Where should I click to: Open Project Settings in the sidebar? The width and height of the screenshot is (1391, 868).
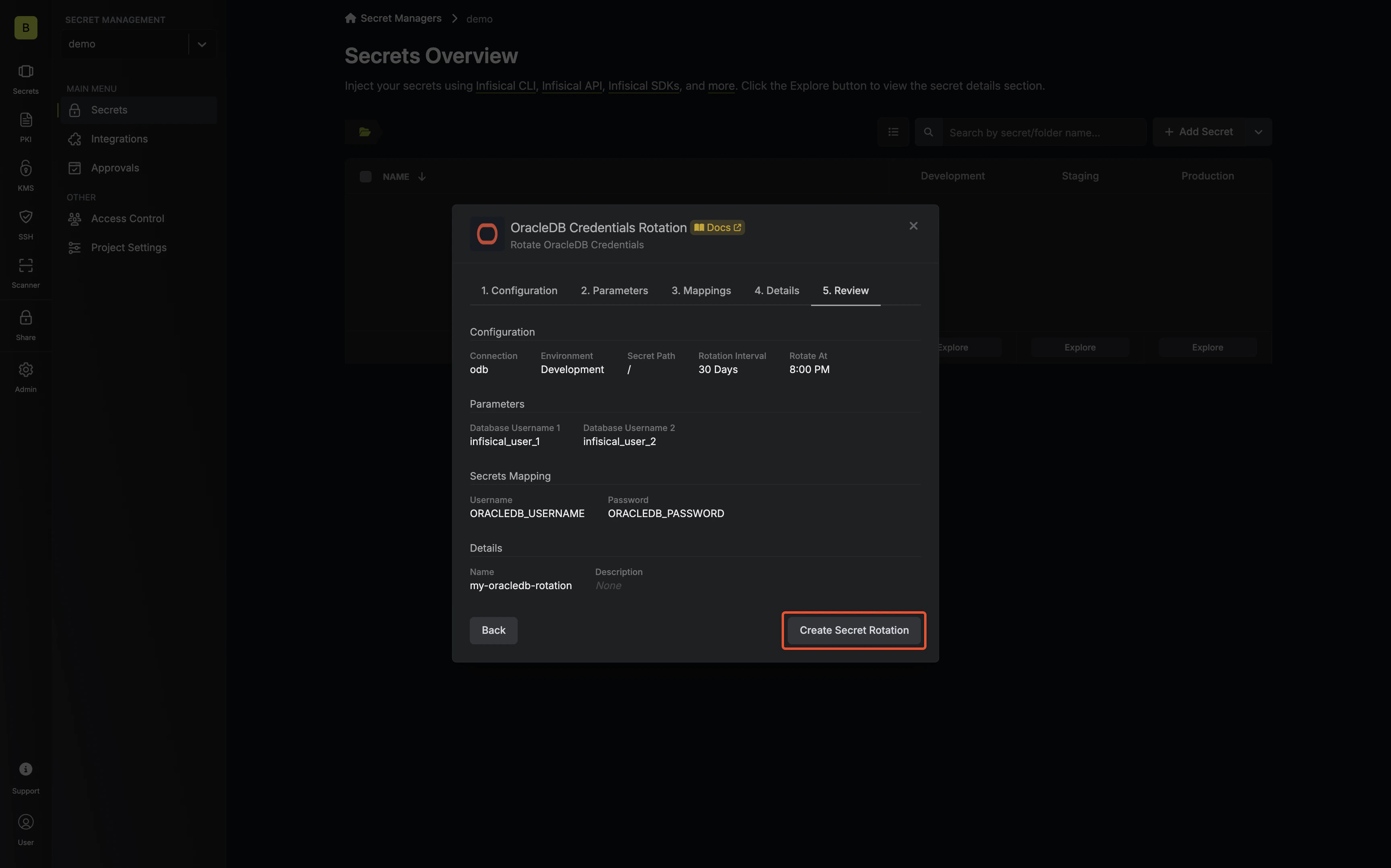(138, 247)
